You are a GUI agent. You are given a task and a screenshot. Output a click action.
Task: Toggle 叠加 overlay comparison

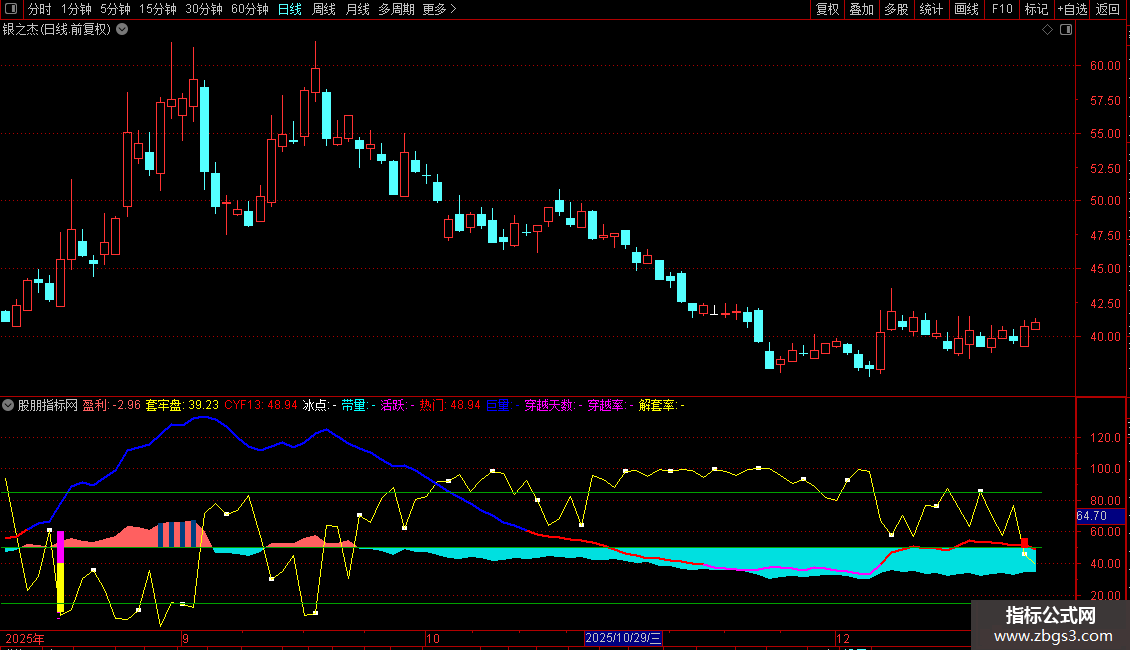click(x=861, y=10)
